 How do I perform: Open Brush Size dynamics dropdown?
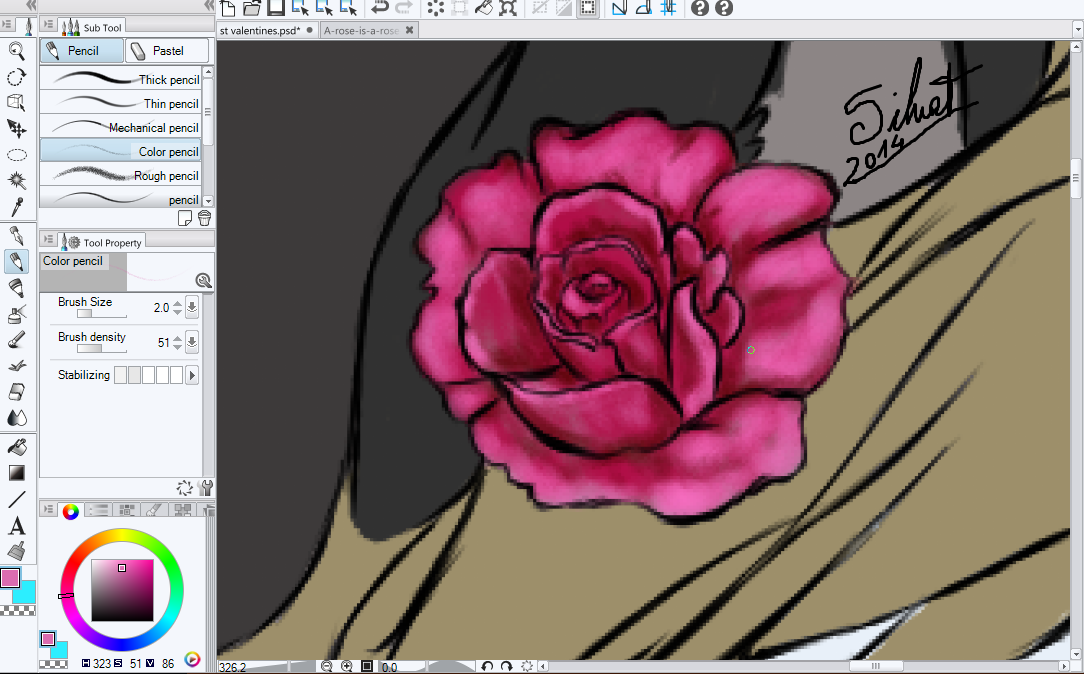192,308
